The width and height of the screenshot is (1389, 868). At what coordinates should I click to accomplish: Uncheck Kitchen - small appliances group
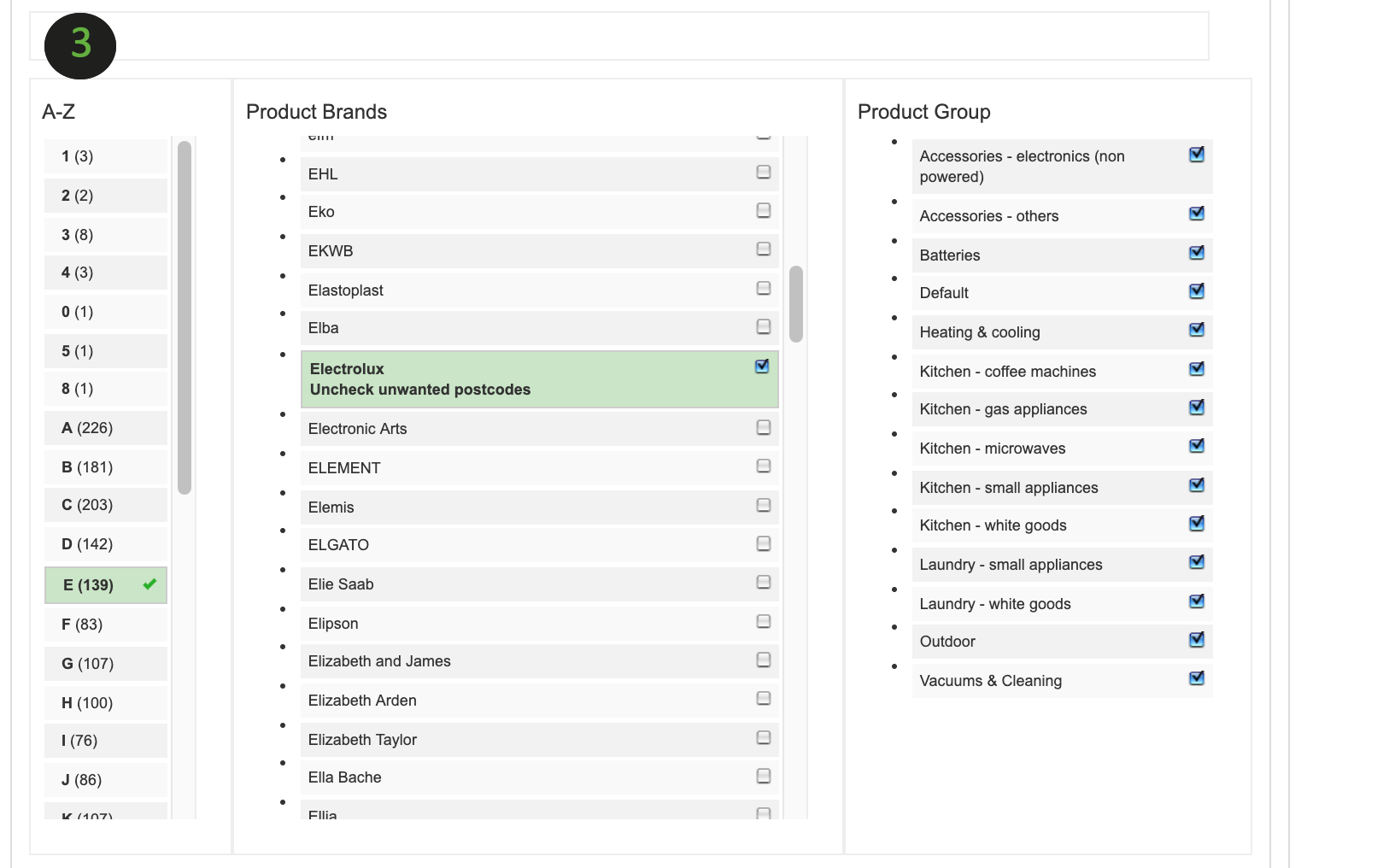coord(1197,485)
